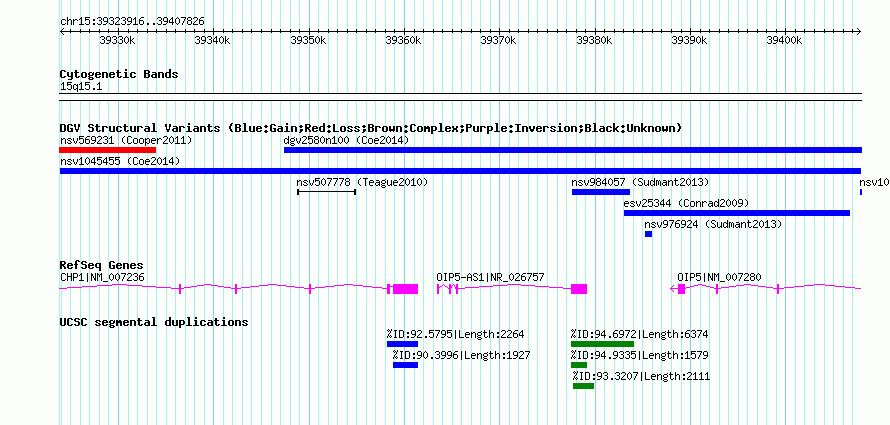Open nsv1045455 (Coe2014) label
The image size is (890, 425).
coord(120,161)
